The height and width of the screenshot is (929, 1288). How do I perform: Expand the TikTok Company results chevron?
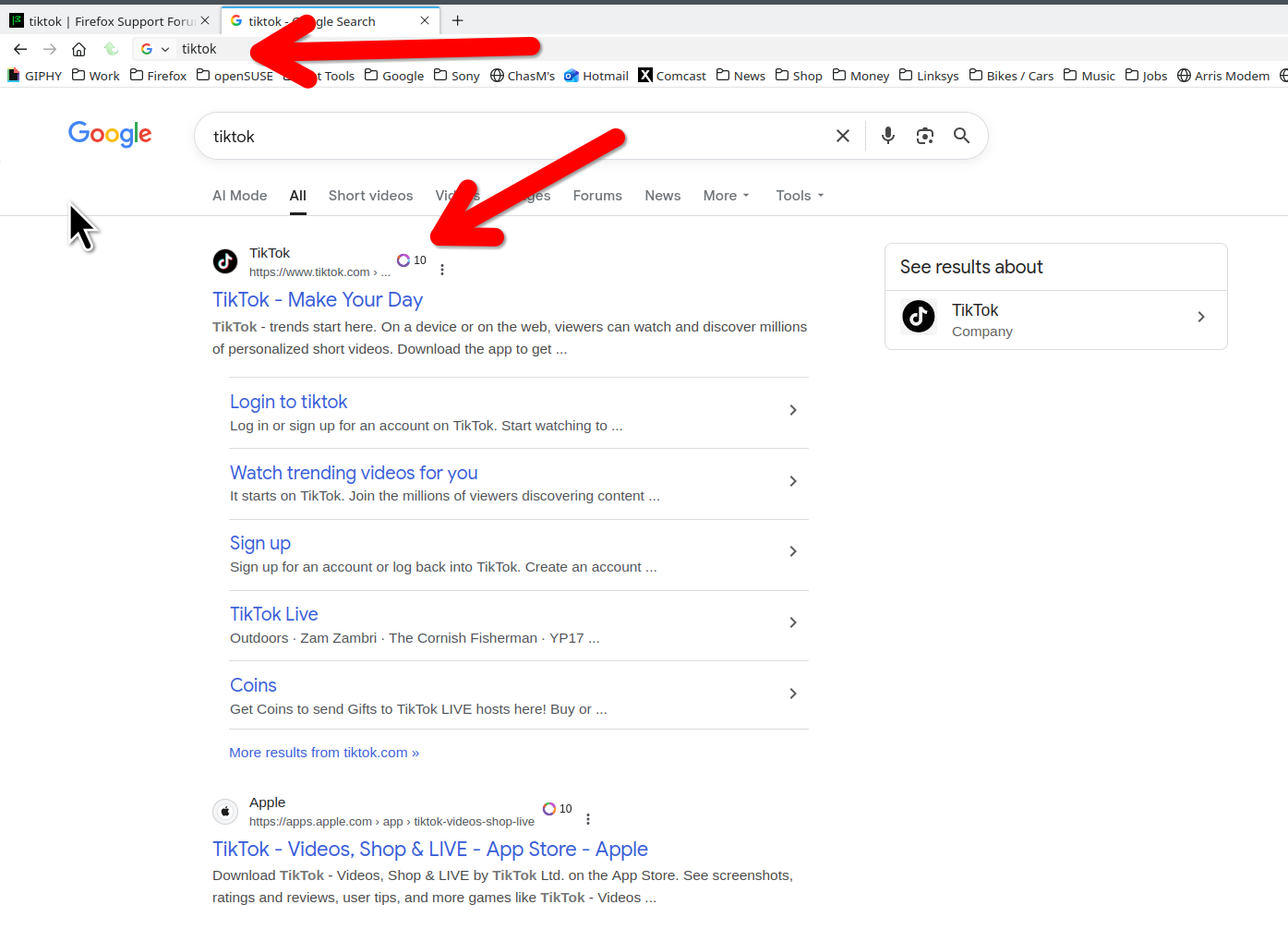[x=1200, y=317]
